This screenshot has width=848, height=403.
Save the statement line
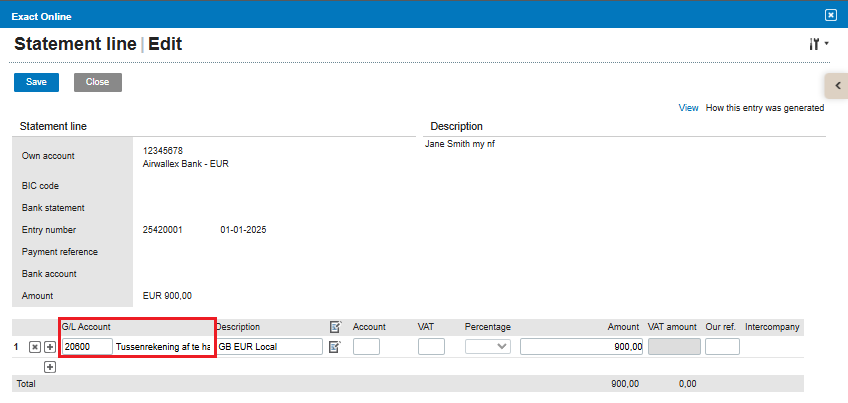coord(36,82)
